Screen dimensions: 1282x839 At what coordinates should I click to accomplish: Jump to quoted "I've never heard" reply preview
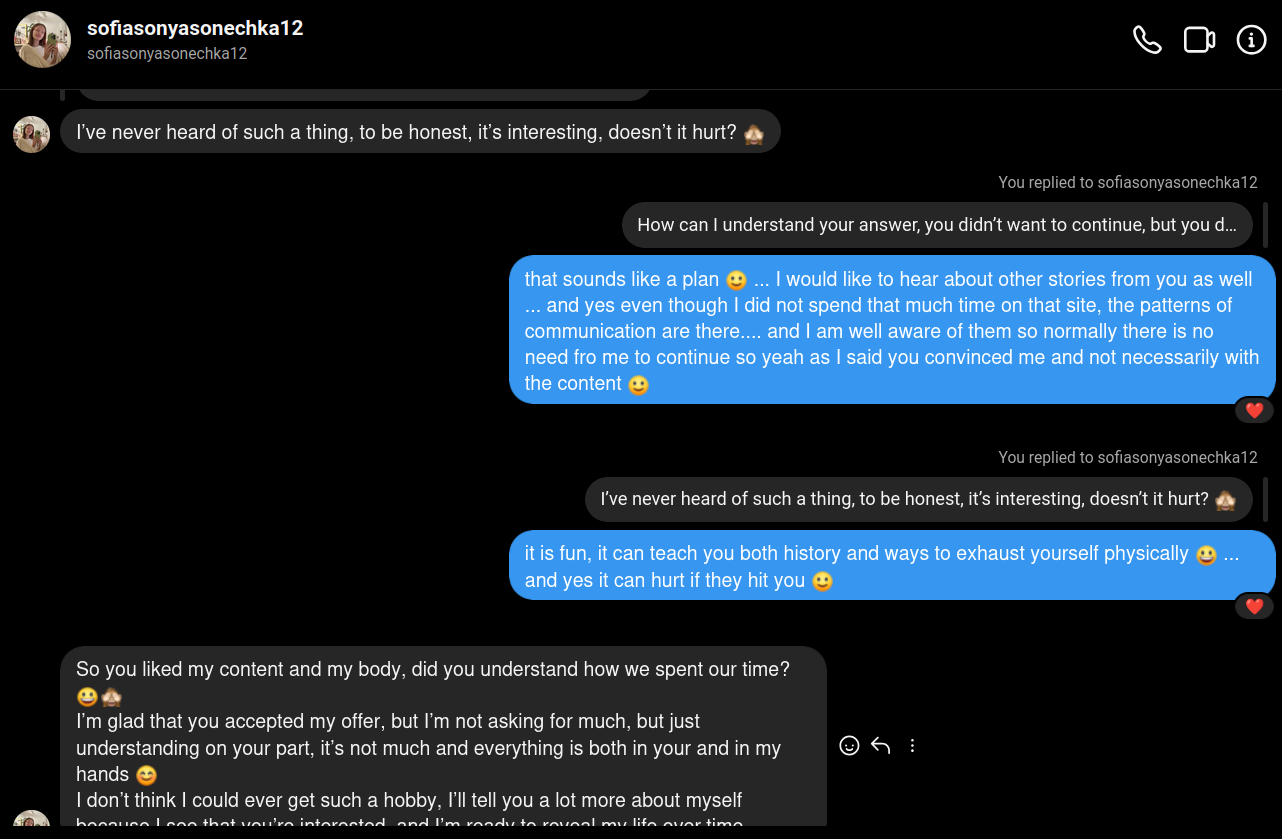(x=918, y=499)
